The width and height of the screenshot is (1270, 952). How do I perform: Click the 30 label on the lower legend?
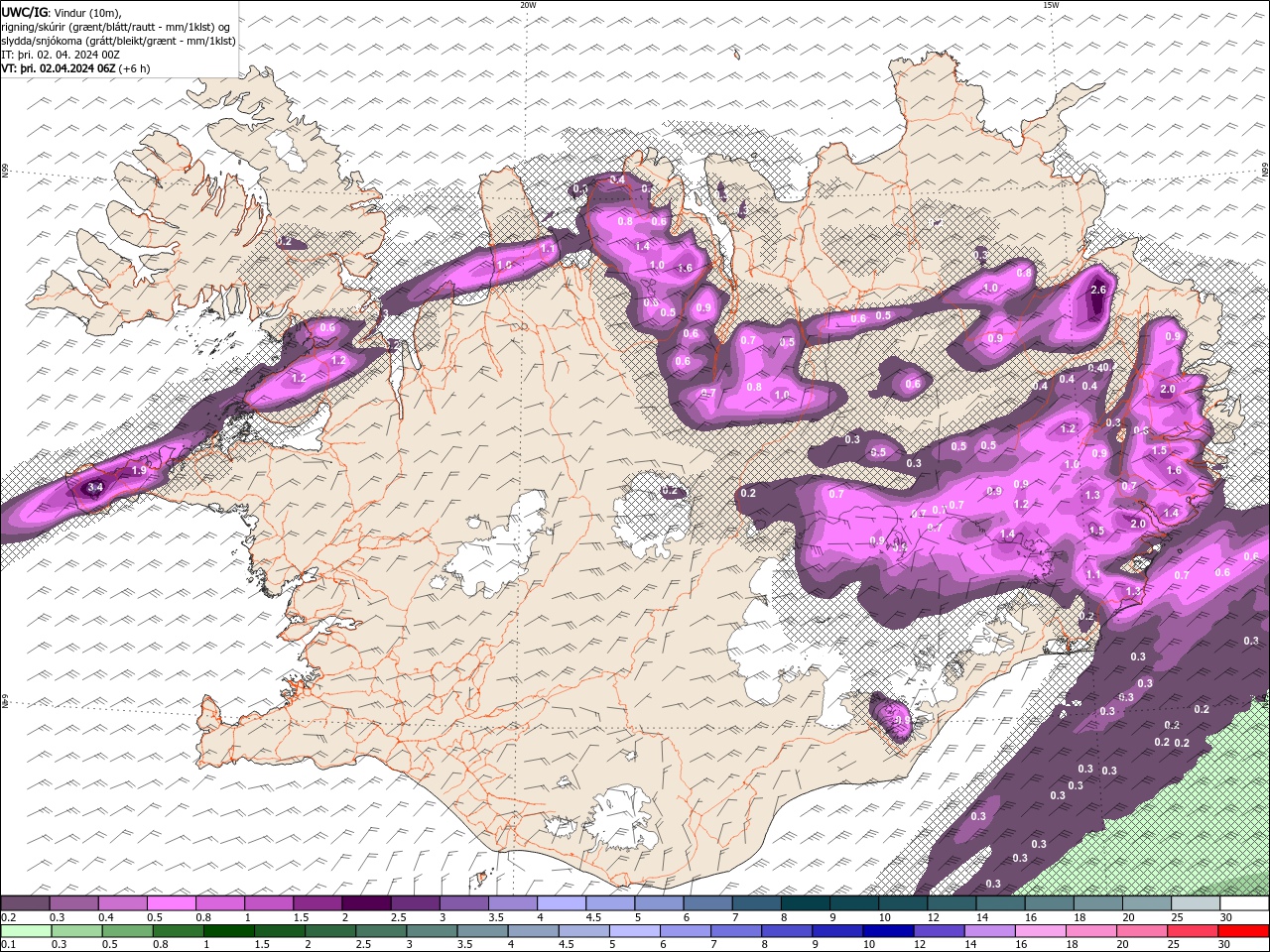point(1223,945)
